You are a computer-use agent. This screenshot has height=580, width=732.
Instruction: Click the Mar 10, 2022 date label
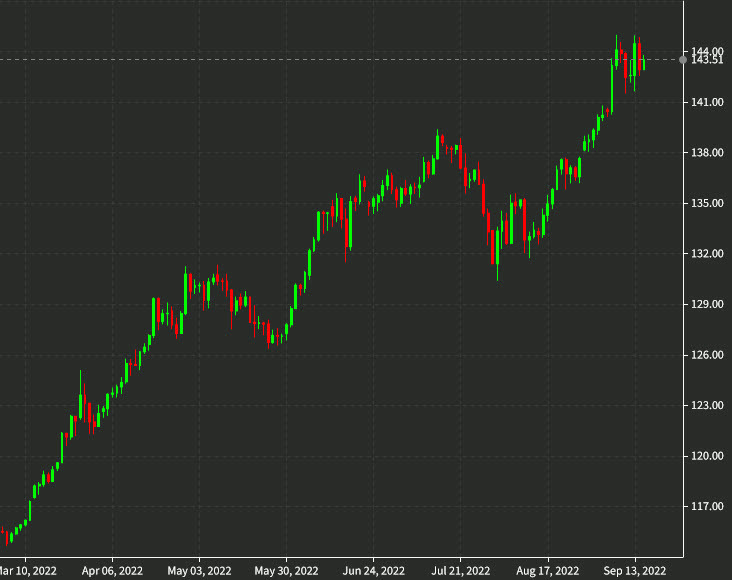(28, 571)
